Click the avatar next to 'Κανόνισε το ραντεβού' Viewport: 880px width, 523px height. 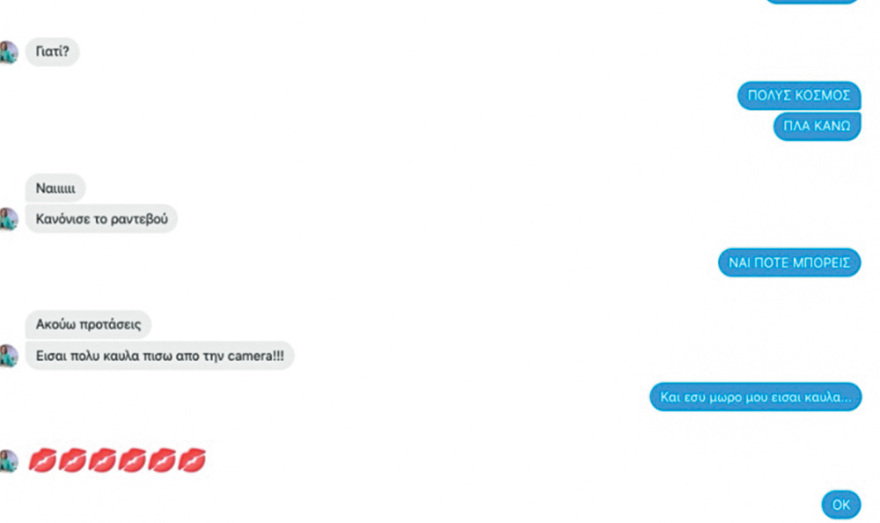[8, 219]
